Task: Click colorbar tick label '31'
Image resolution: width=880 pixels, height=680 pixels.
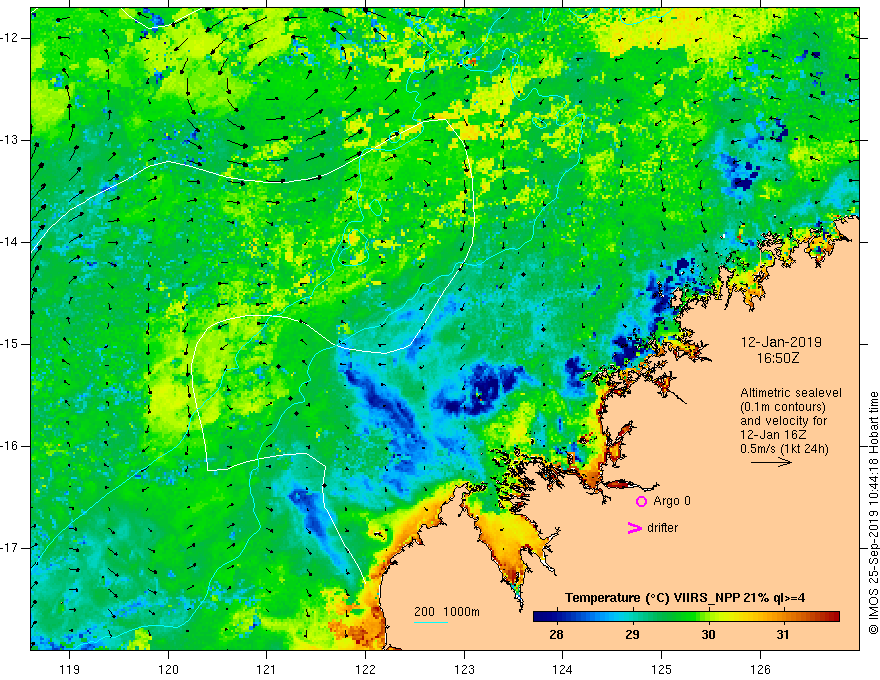Action: pyautogui.click(x=783, y=635)
